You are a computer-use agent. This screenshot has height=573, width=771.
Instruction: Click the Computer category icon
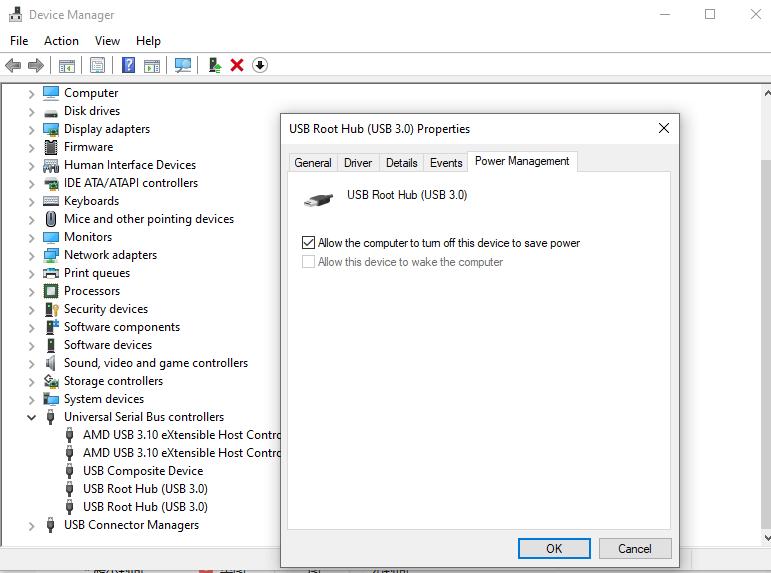pos(51,92)
